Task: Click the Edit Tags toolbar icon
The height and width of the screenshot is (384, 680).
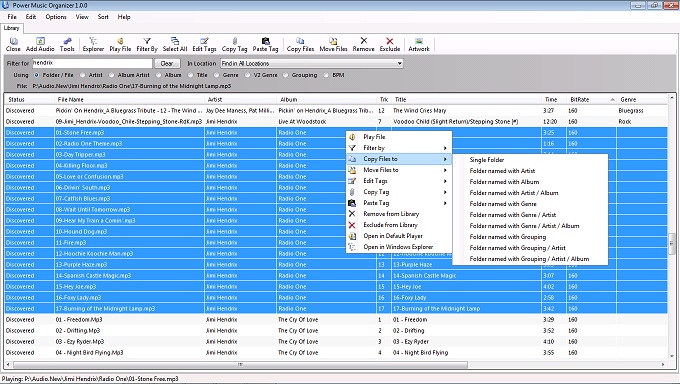Action: [204, 45]
